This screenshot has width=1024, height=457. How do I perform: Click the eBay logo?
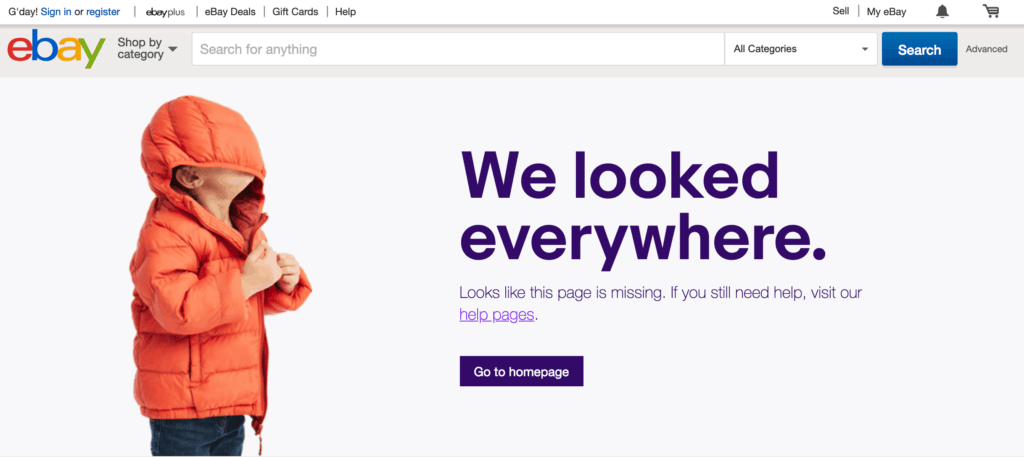coord(56,49)
